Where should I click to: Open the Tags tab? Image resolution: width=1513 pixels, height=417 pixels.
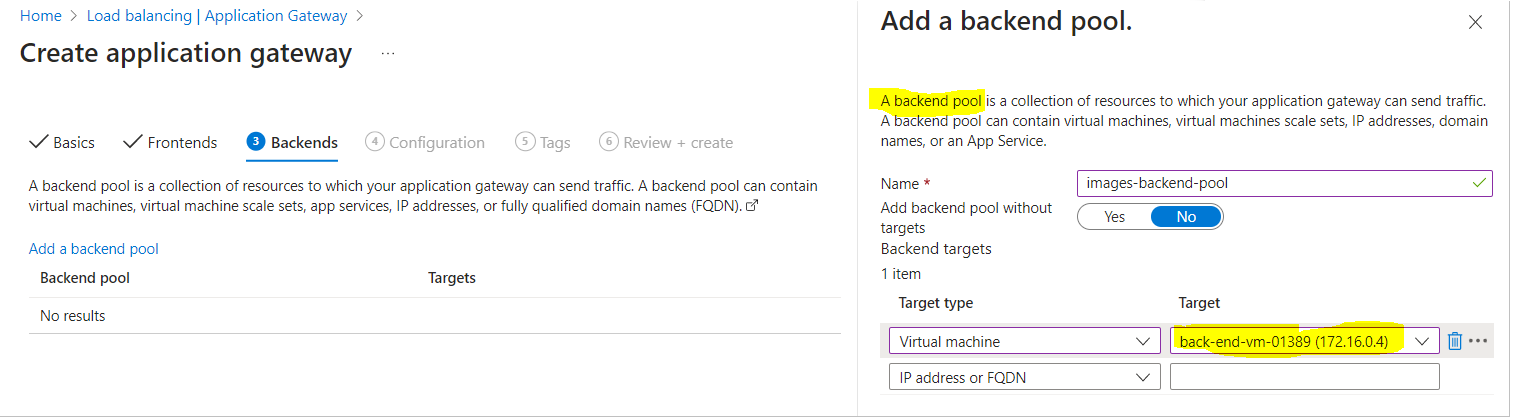pyautogui.click(x=543, y=142)
